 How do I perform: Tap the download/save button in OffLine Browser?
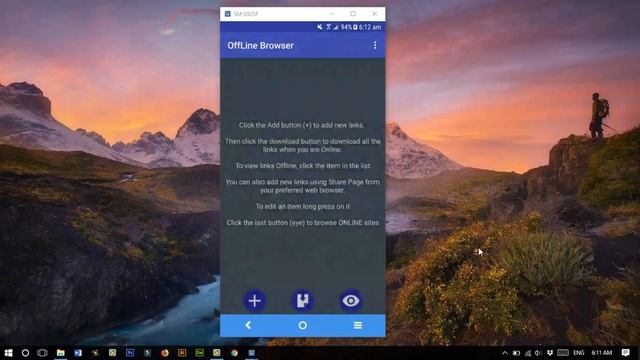(302, 301)
